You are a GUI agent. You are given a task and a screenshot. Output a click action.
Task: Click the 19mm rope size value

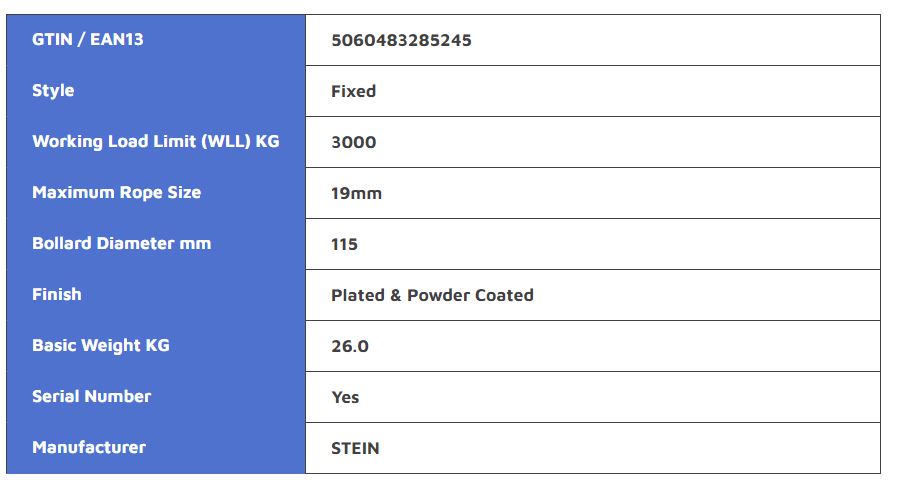(357, 193)
